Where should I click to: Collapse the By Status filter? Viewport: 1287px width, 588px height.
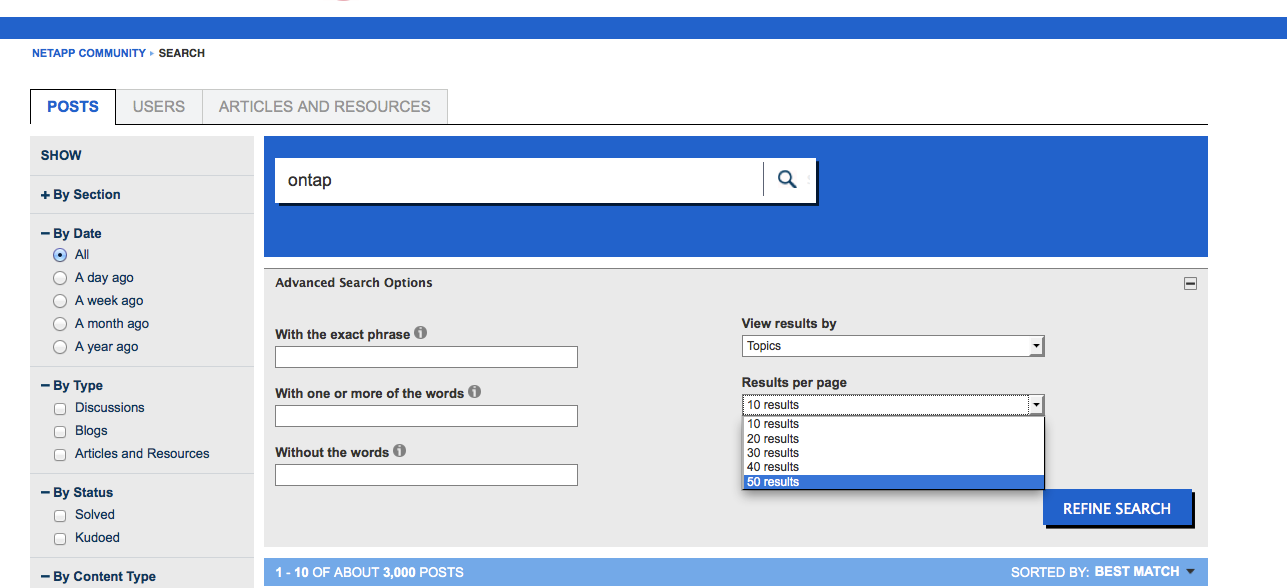77,492
